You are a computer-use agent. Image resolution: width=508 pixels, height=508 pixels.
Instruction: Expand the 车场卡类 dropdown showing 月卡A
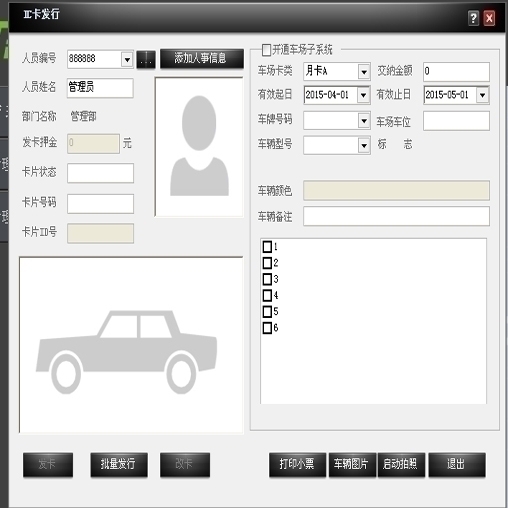[364, 71]
